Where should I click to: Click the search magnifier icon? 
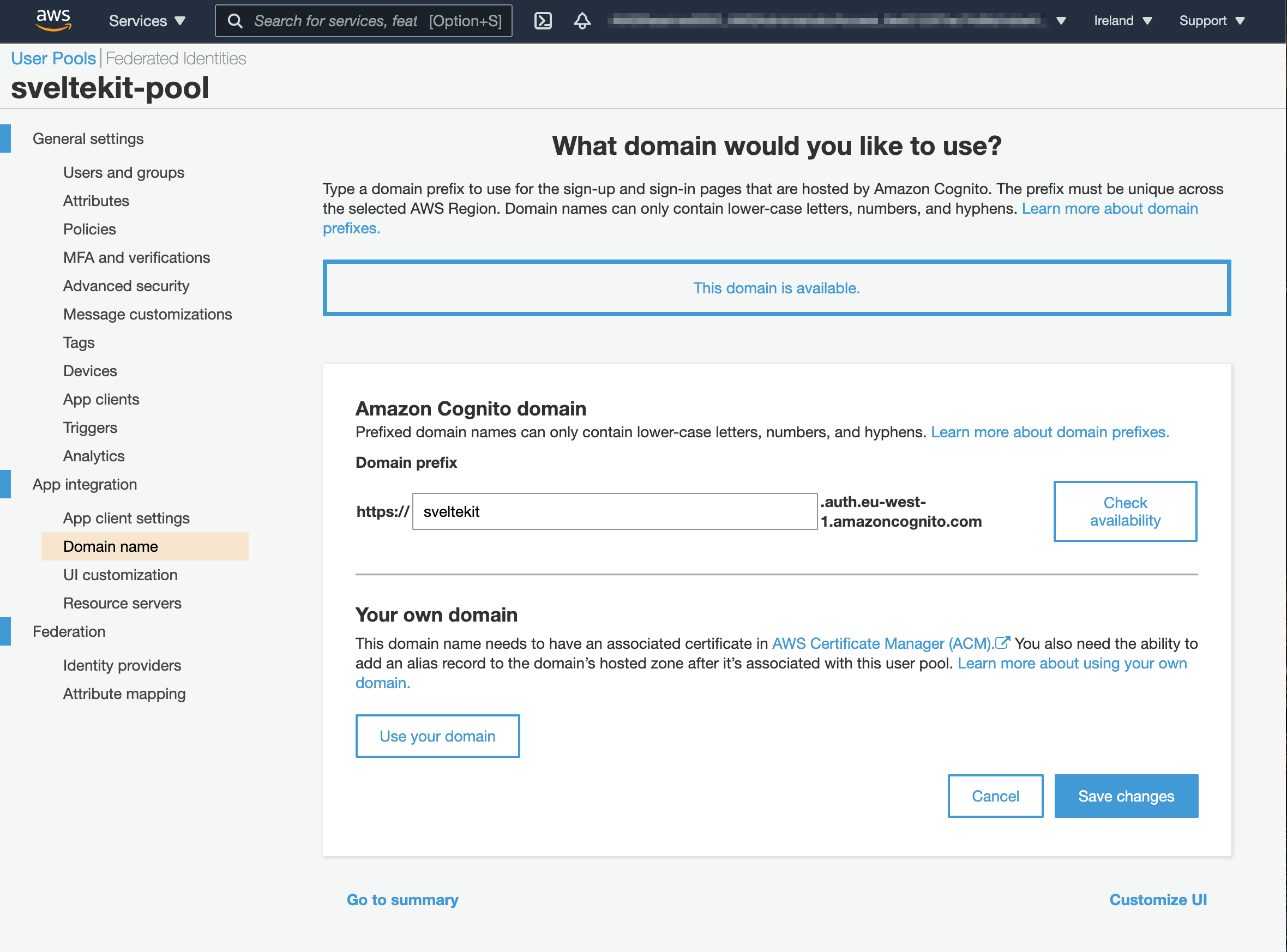click(234, 20)
